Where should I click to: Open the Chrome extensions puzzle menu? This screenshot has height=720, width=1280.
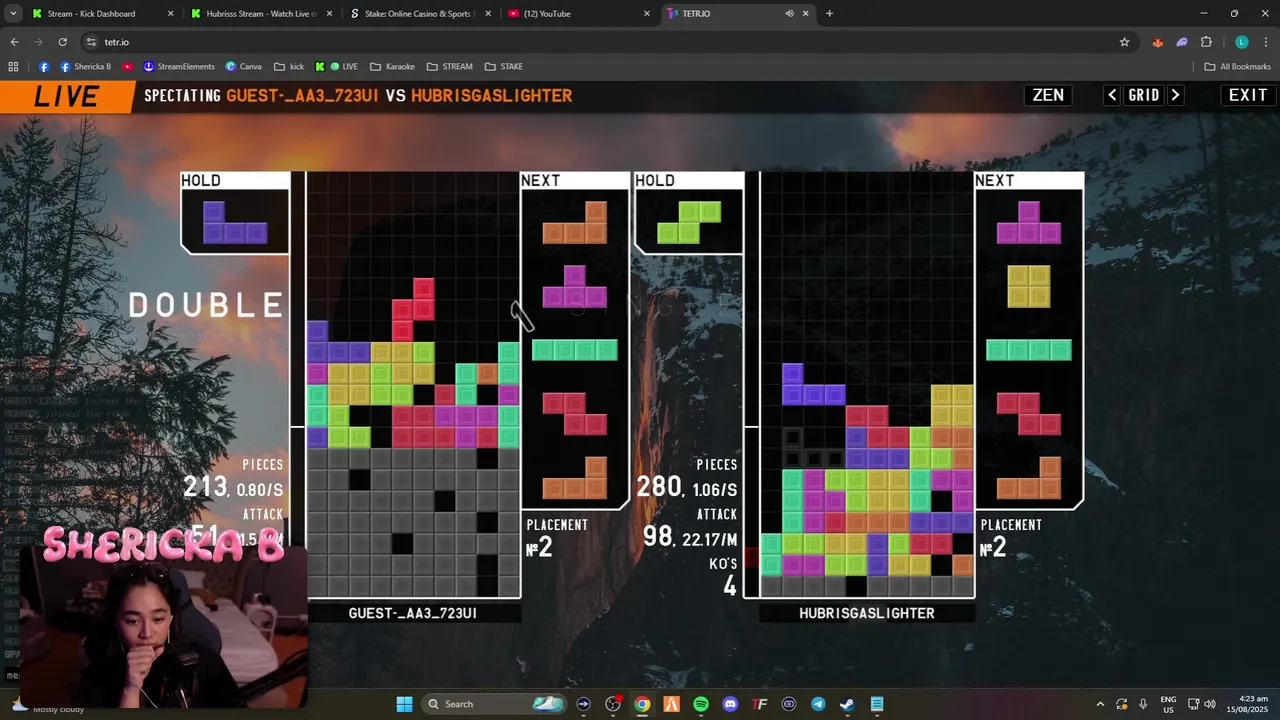coord(1206,42)
